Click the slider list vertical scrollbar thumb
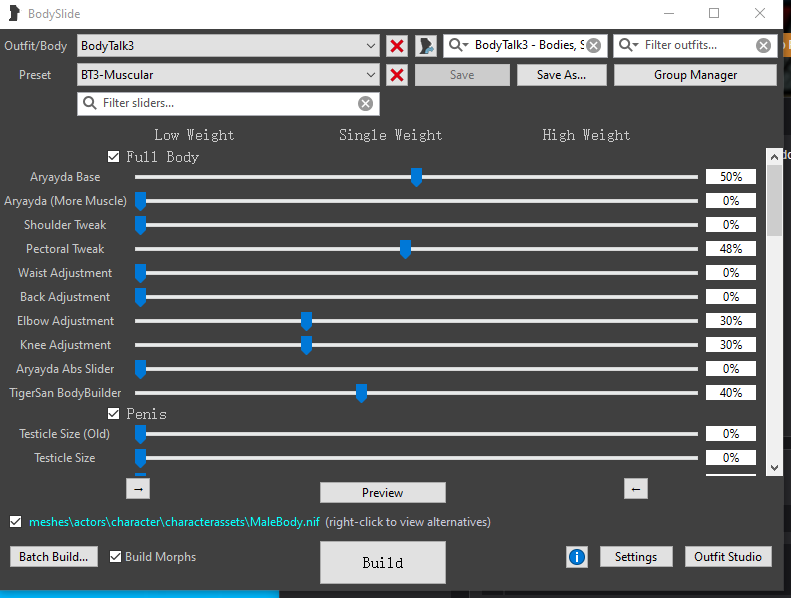This screenshot has width=791, height=598. (x=774, y=200)
